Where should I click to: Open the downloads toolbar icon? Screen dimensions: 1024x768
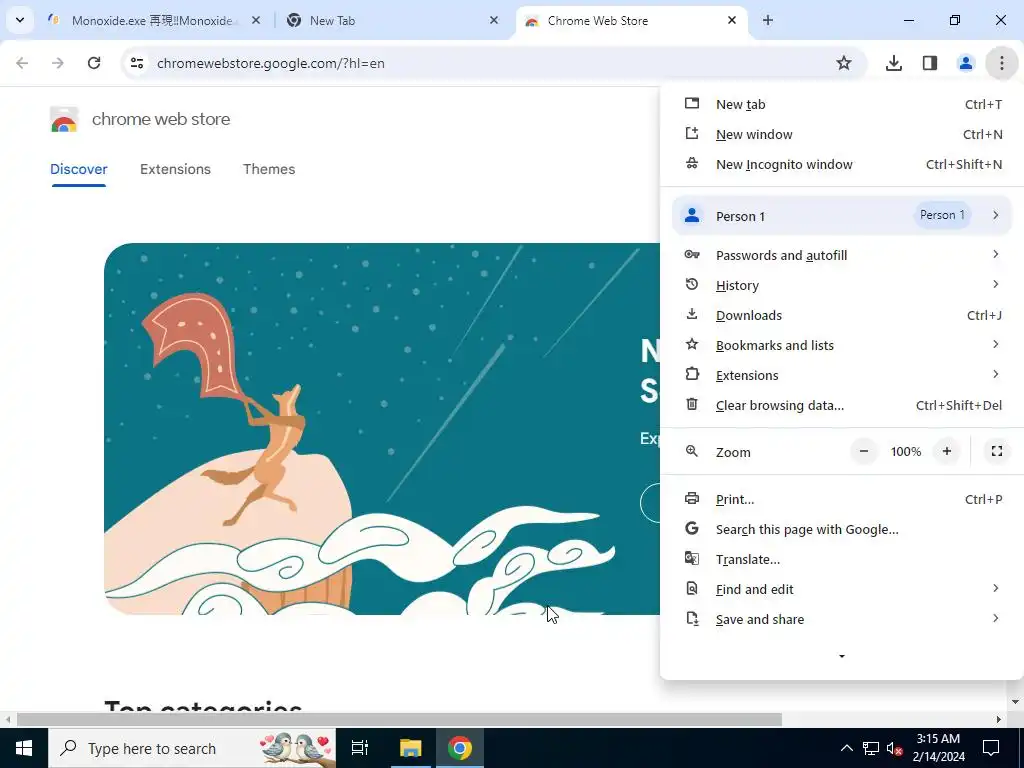[894, 63]
